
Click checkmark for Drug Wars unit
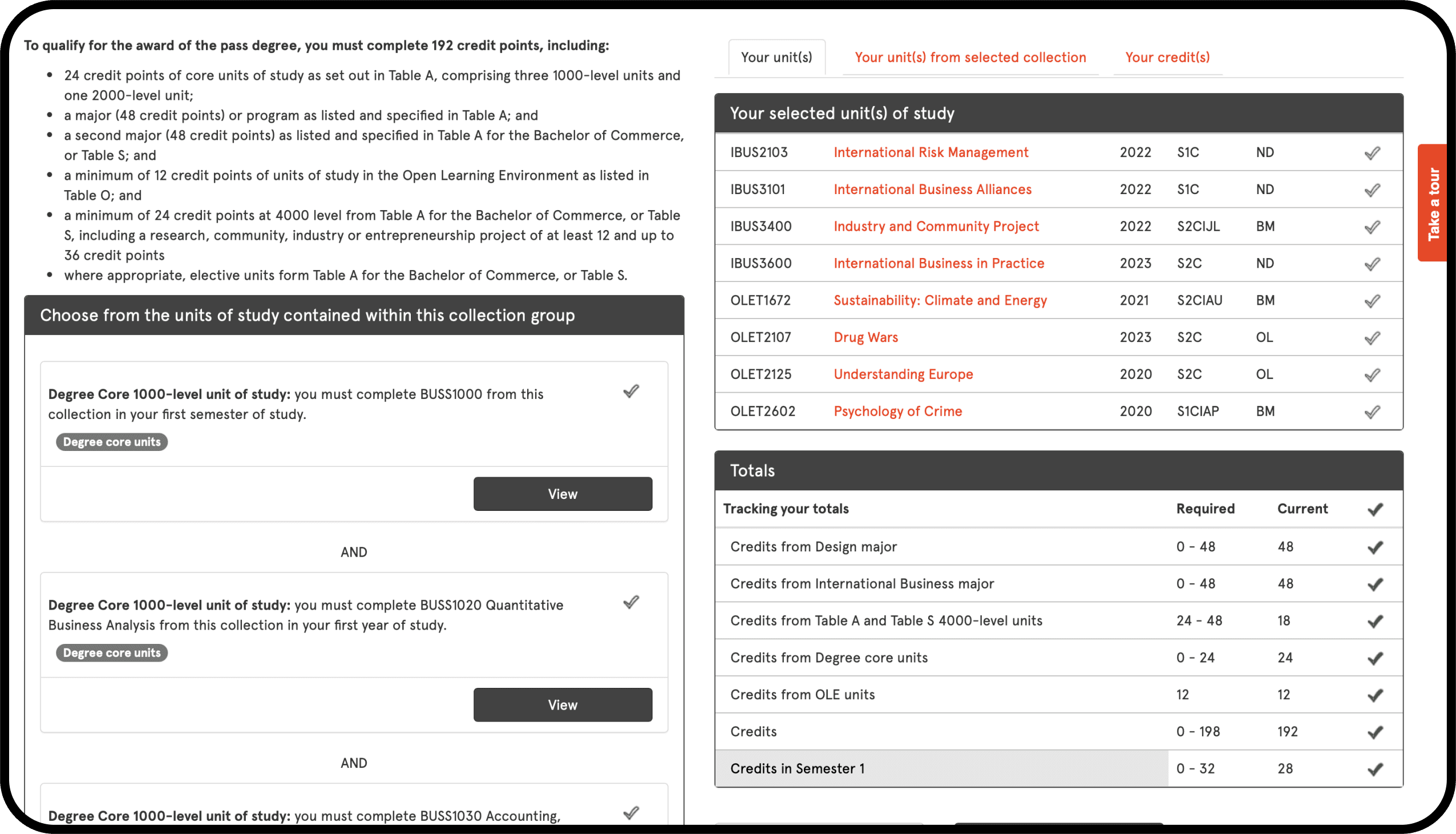[1372, 338]
